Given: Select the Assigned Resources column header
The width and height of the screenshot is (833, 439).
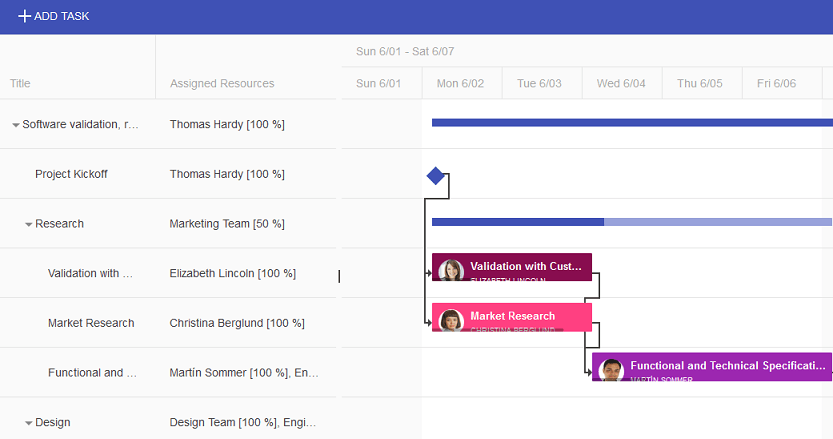Looking at the screenshot, I should click(246, 83).
